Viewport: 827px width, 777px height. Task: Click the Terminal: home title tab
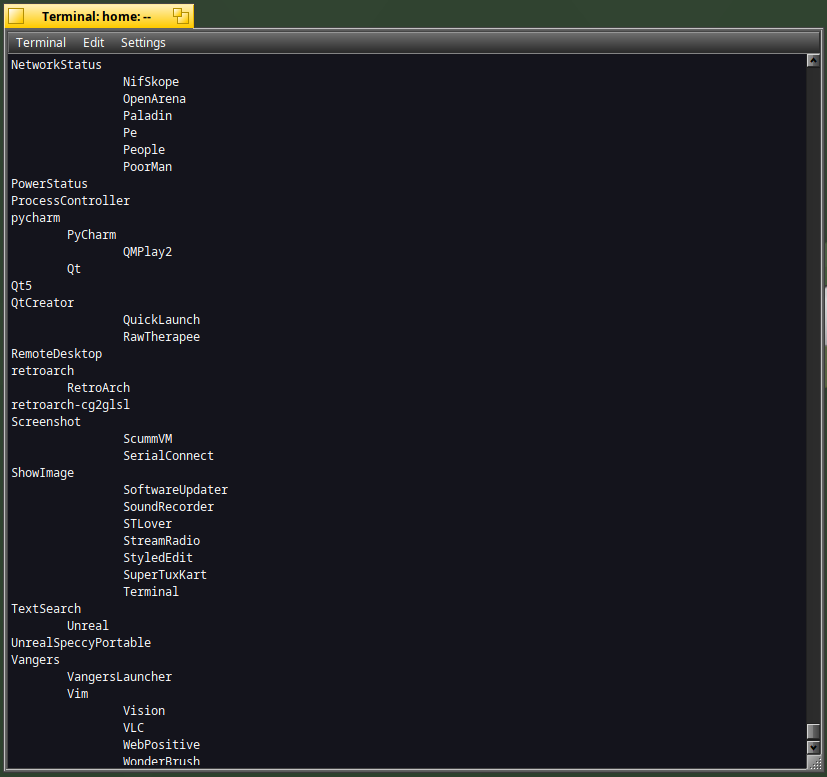[x=96, y=16]
